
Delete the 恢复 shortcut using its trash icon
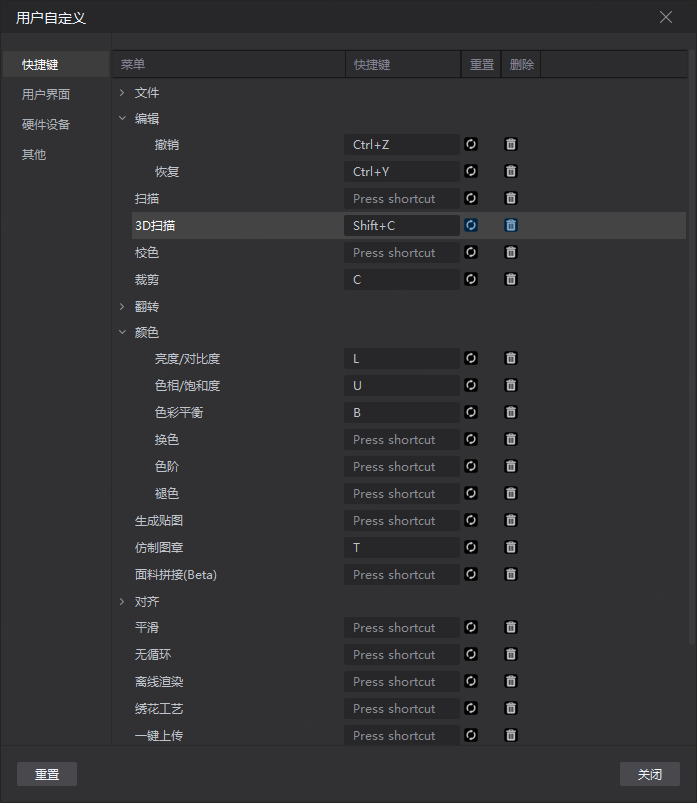(x=511, y=172)
